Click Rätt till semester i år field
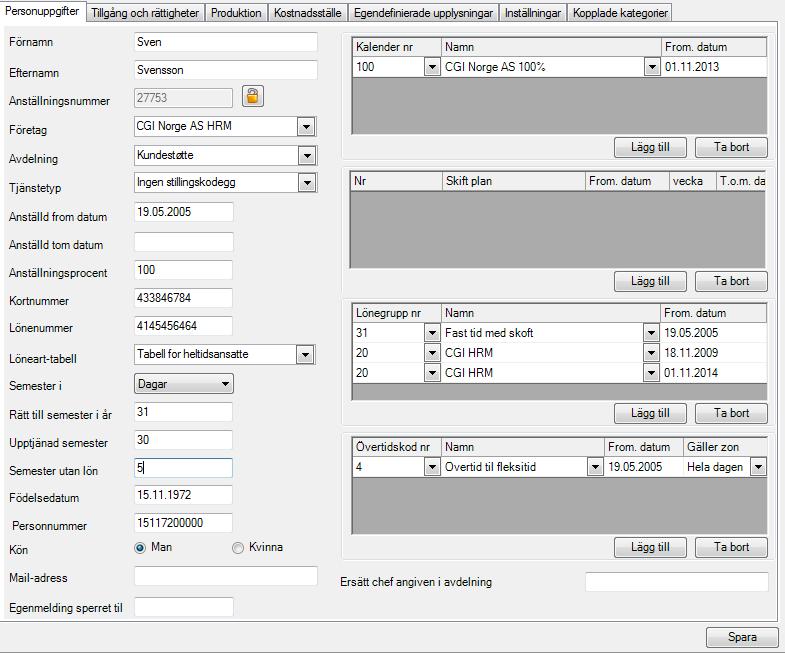 click(183, 412)
